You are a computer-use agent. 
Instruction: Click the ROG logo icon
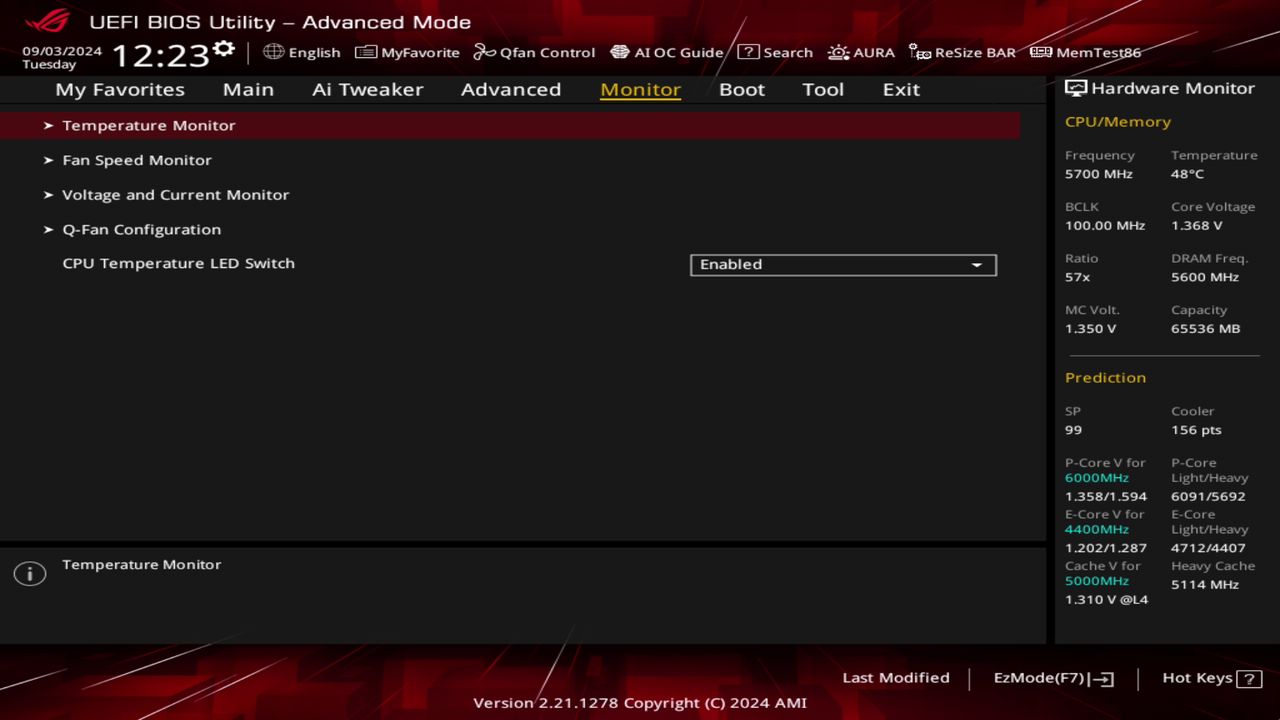pyautogui.click(x=48, y=21)
